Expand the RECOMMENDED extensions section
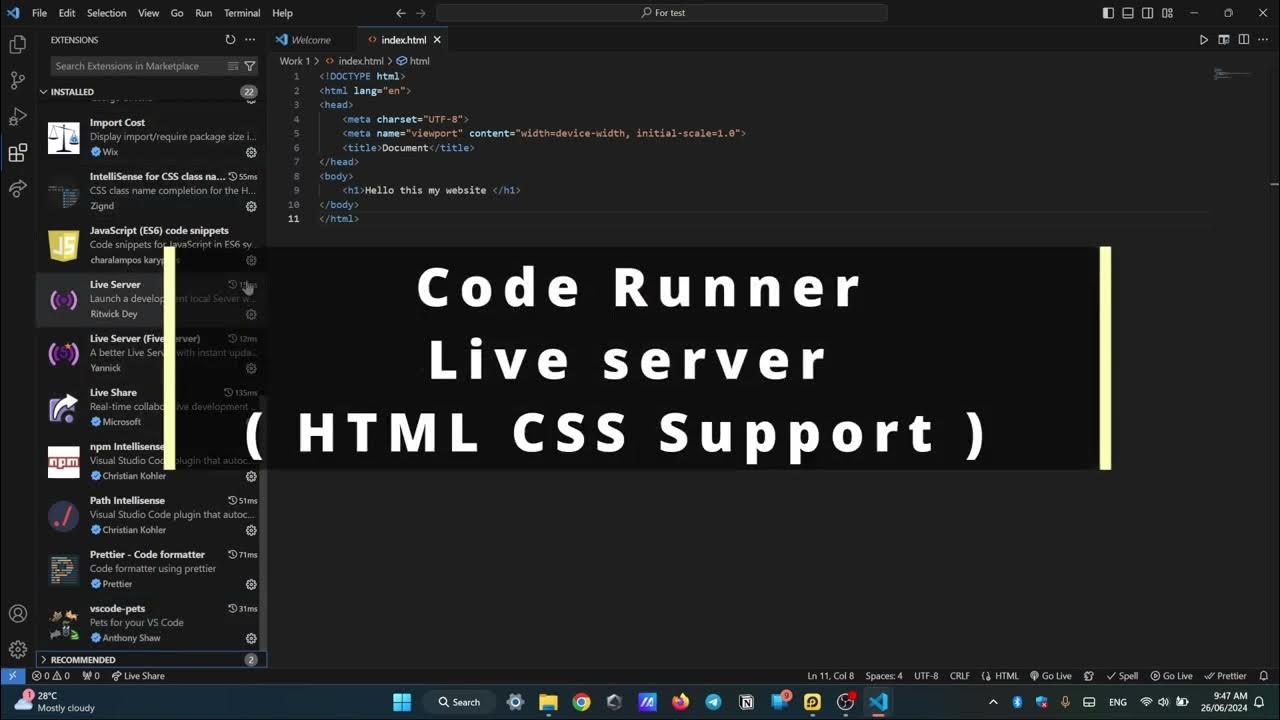 (x=150, y=660)
